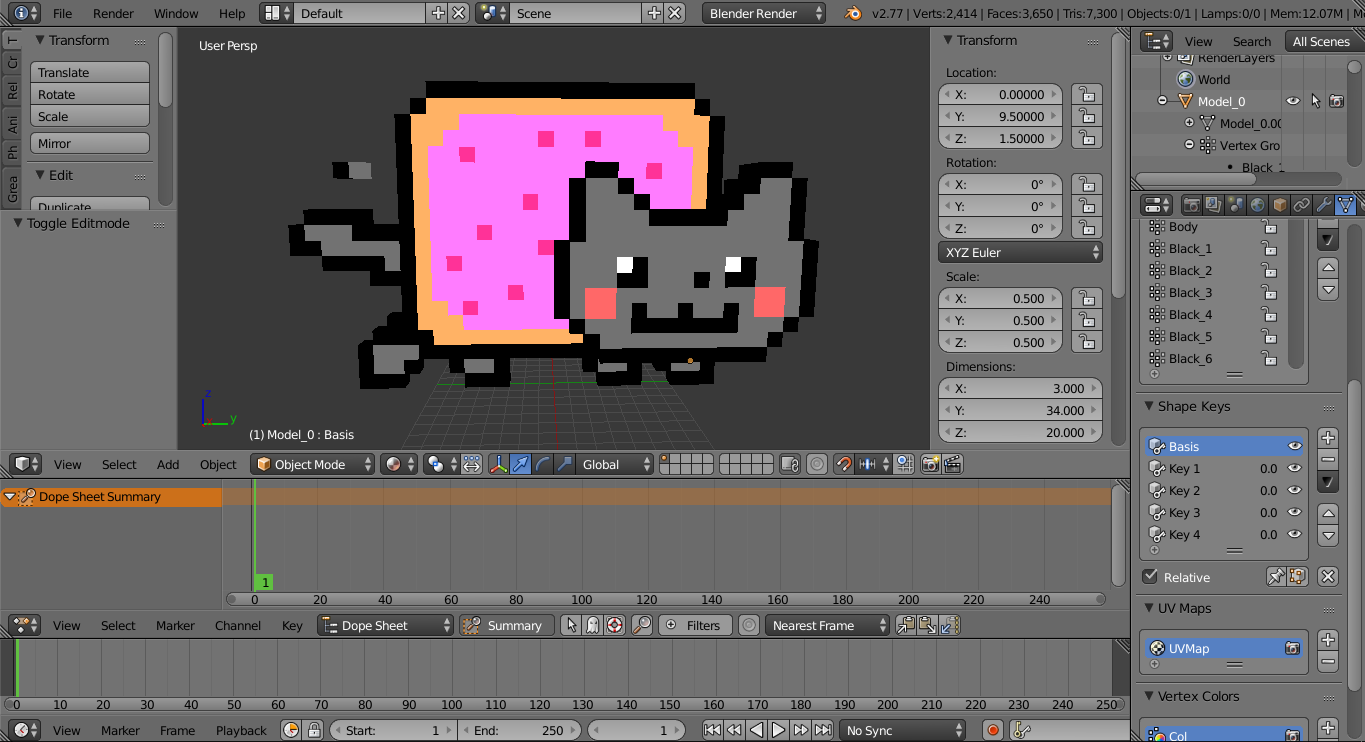Open the Constraints properties tab (chain icon)
1365x742 pixels.
(x=1302, y=205)
